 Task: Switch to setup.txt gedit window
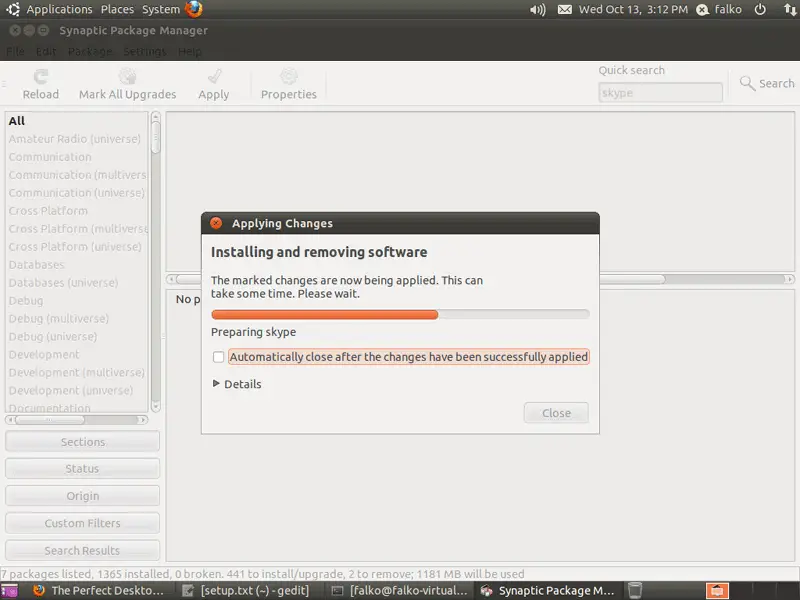click(x=246, y=591)
